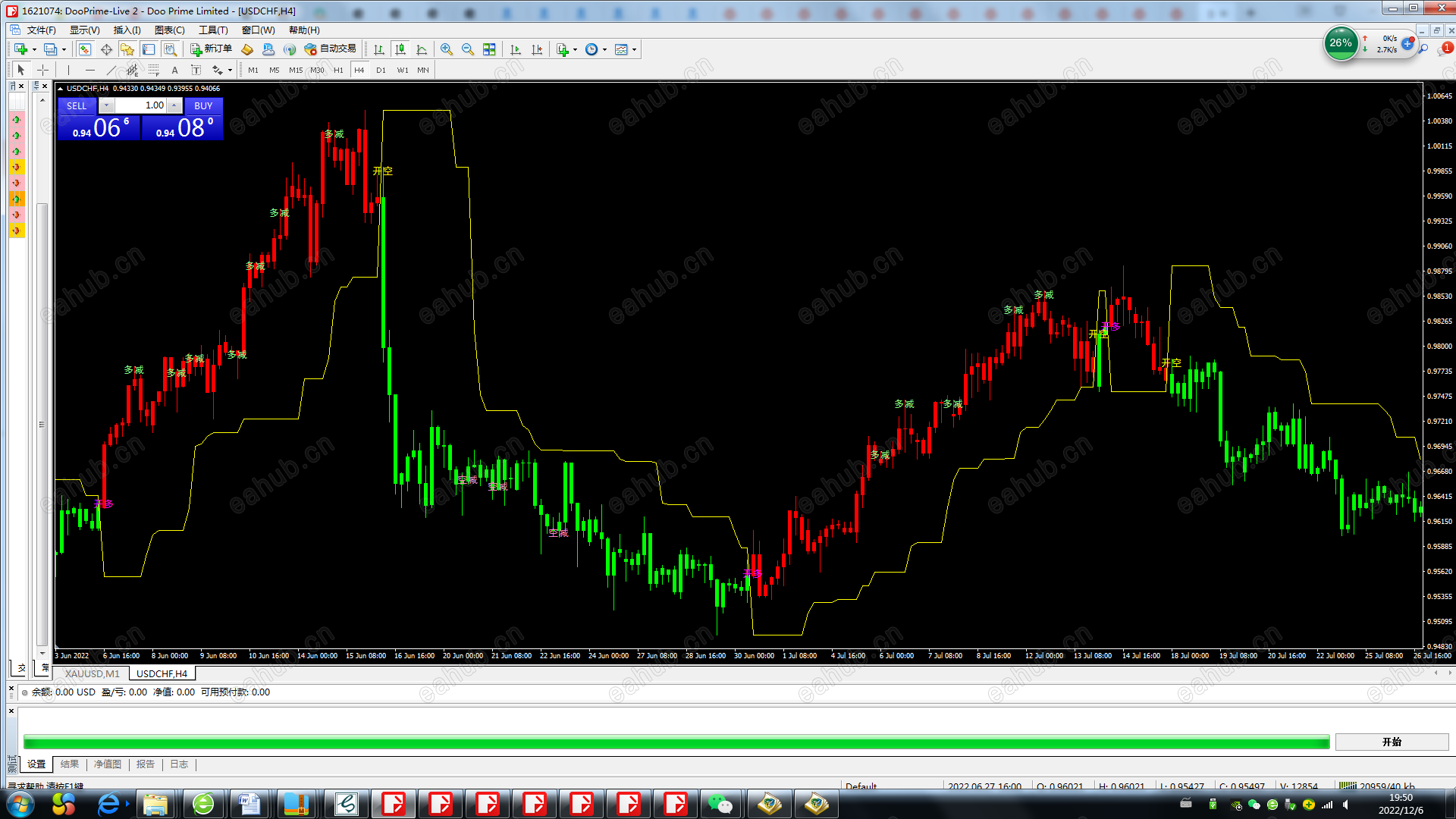Zoom in on the chart
1456x819 pixels.
pos(447,49)
